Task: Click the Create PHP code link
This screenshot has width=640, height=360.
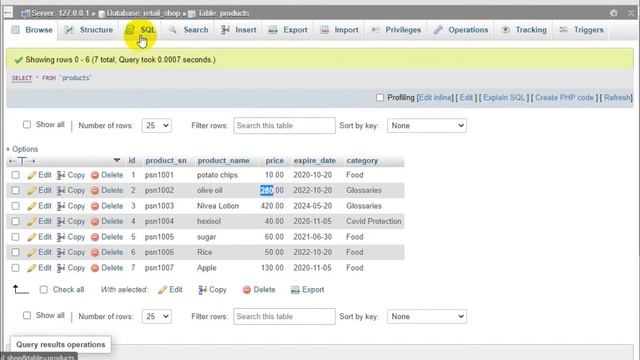Action: (x=564, y=98)
